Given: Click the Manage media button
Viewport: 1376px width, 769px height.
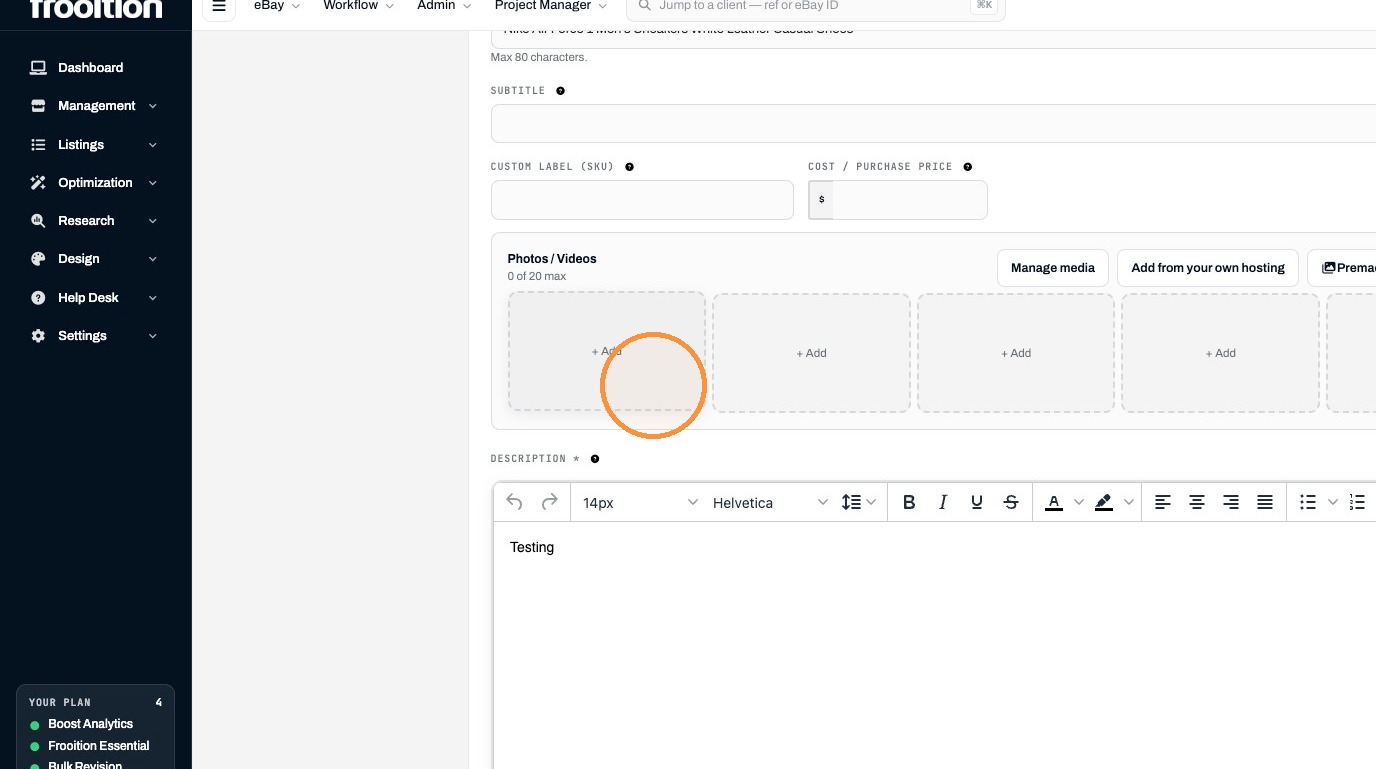Looking at the screenshot, I should 1053,267.
